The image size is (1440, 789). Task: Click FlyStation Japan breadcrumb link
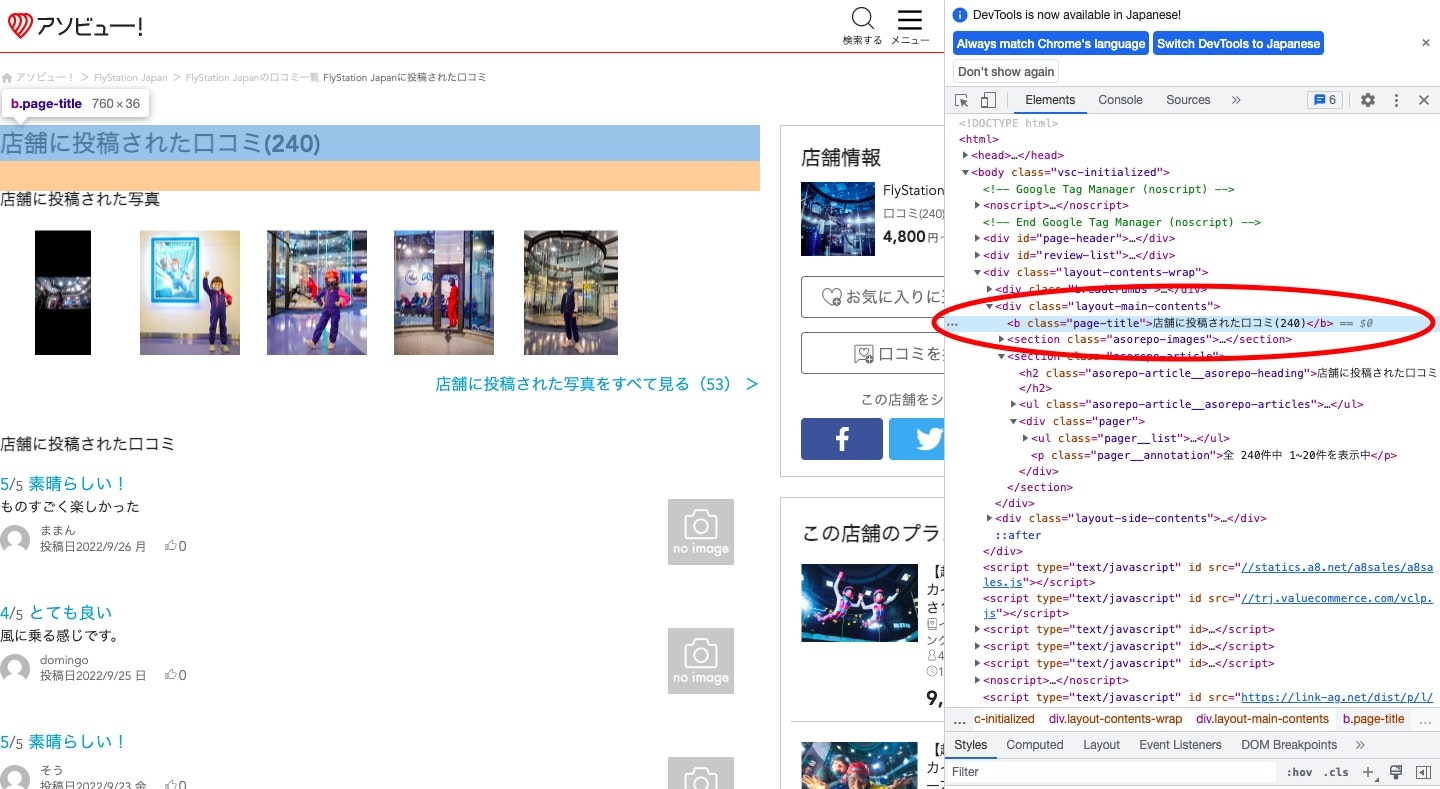tap(131, 77)
